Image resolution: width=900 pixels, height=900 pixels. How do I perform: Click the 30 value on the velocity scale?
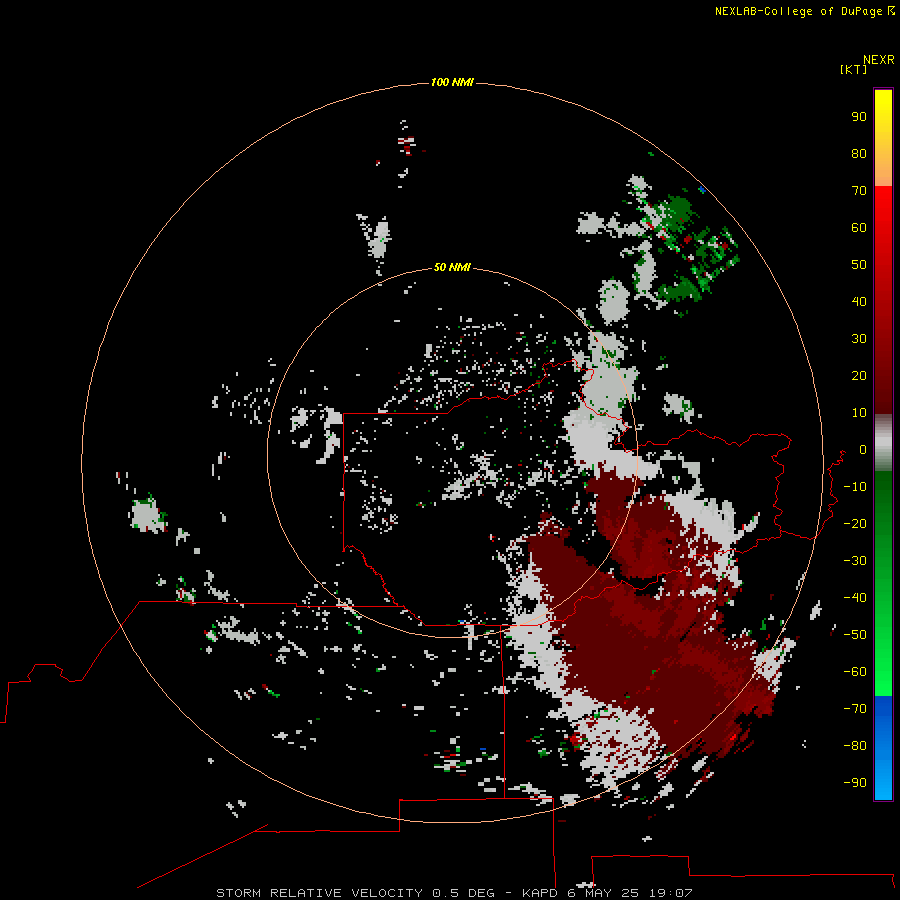[x=859, y=339]
